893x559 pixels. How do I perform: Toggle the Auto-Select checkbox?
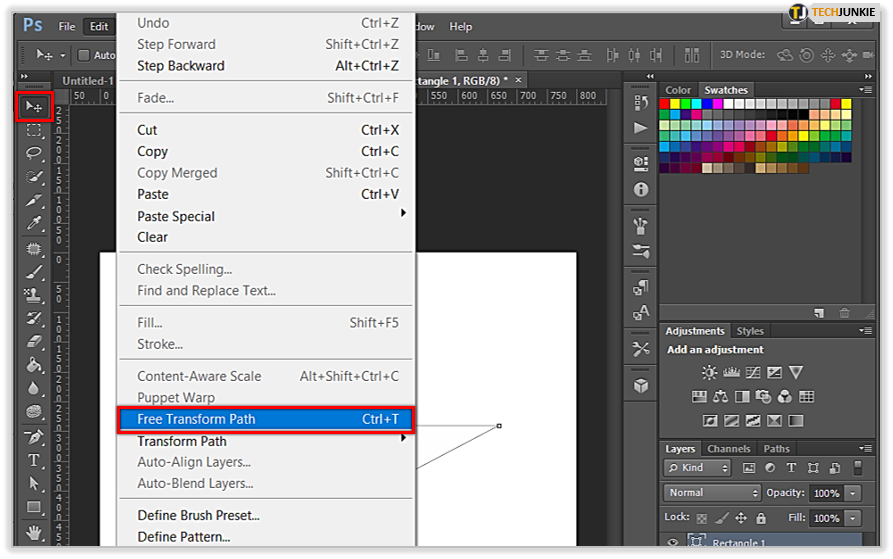tap(84, 55)
